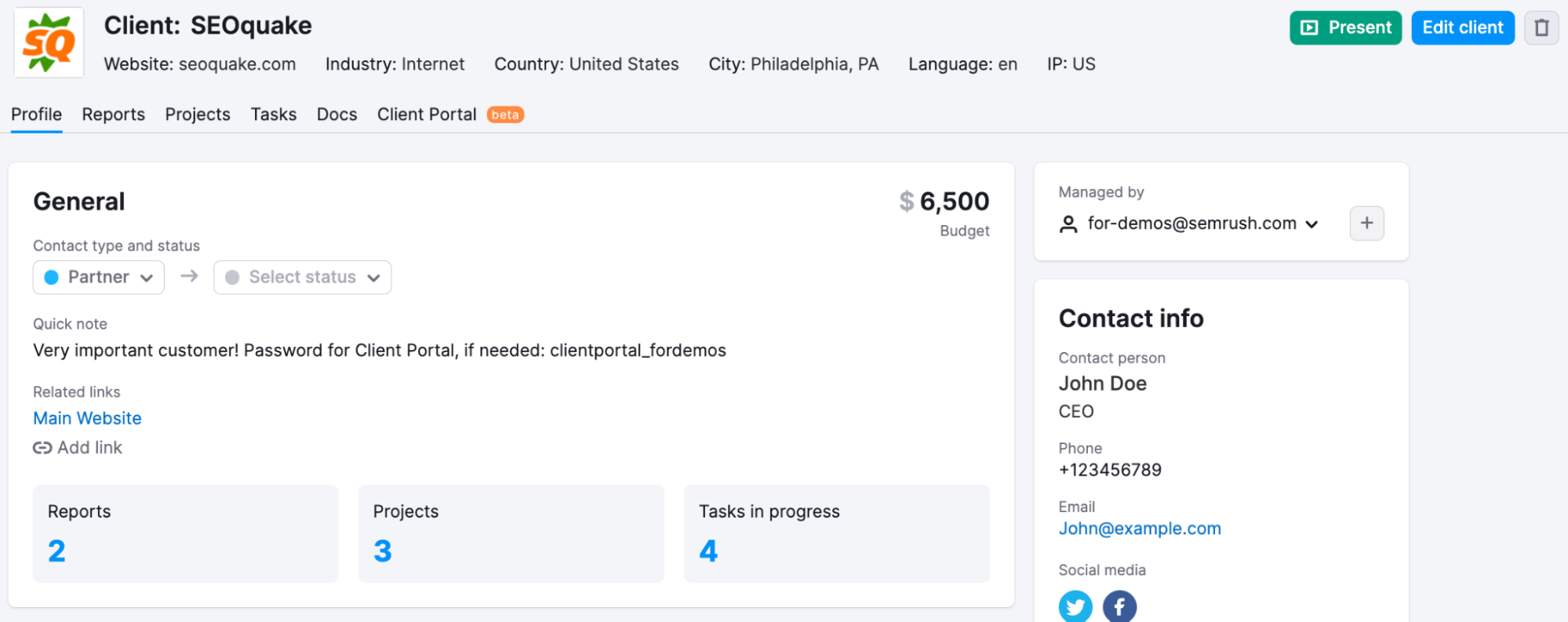
Task: Click the phone number +123456789
Action: pyautogui.click(x=1110, y=470)
